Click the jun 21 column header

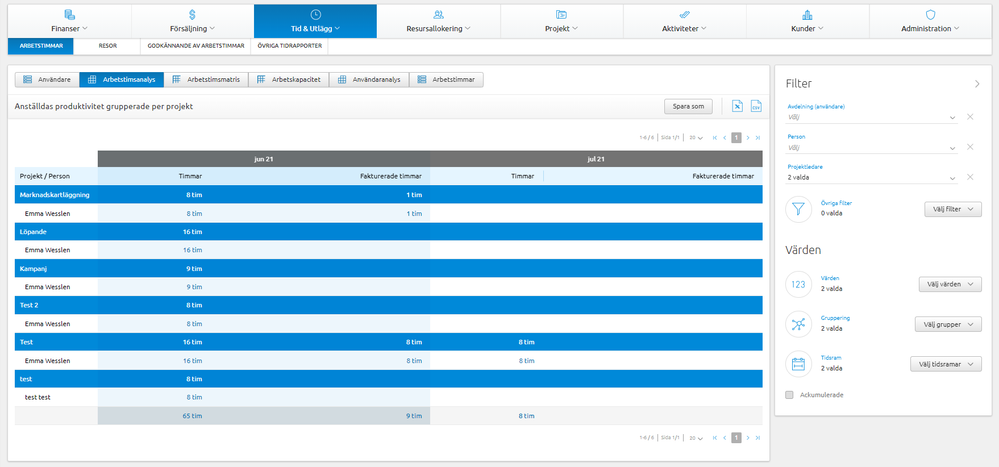pyautogui.click(x=264, y=159)
